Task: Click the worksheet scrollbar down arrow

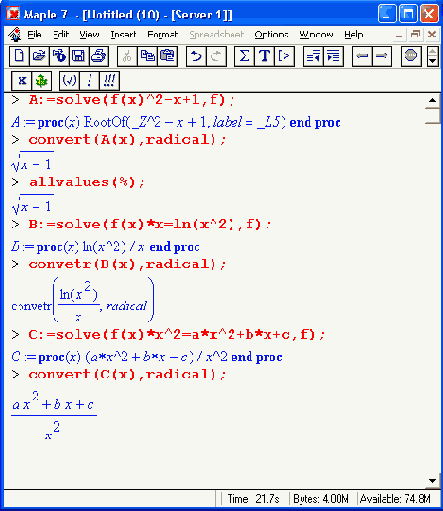Action: pyautogui.click(x=432, y=481)
